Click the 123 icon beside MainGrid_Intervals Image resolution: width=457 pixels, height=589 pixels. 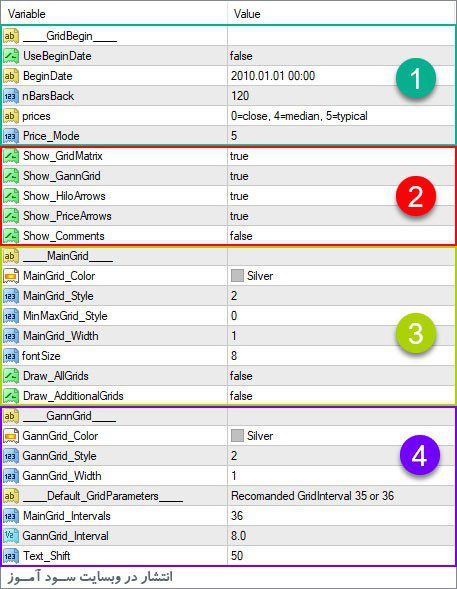tap(11, 516)
